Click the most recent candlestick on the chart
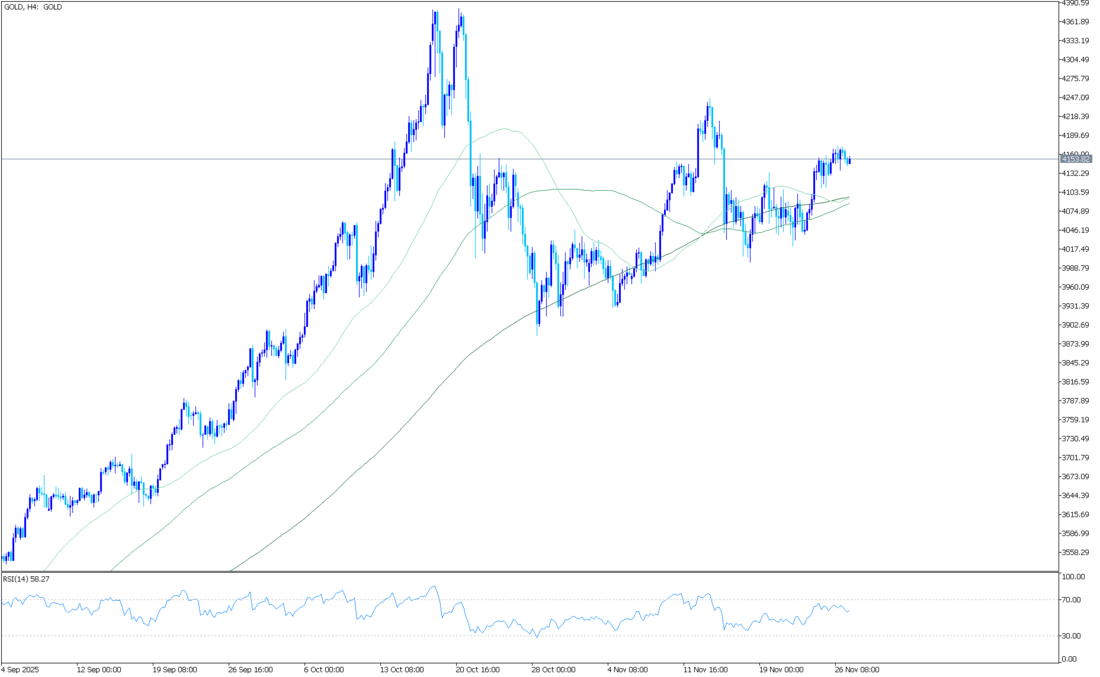 (850, 160)
